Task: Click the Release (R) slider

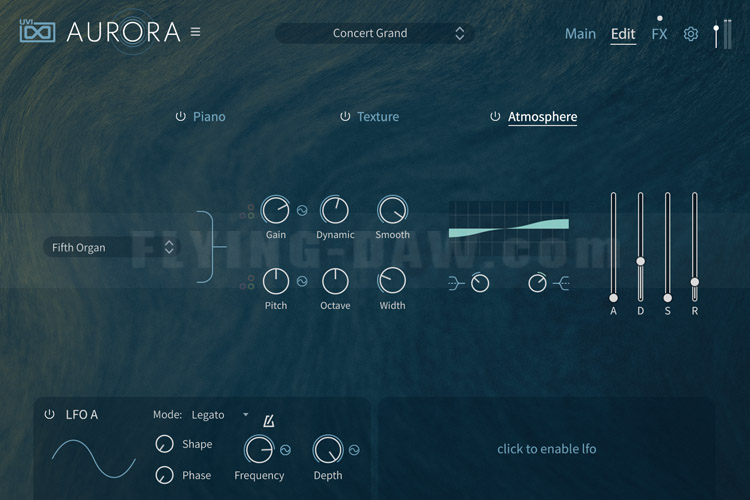Action: [695, 247]
